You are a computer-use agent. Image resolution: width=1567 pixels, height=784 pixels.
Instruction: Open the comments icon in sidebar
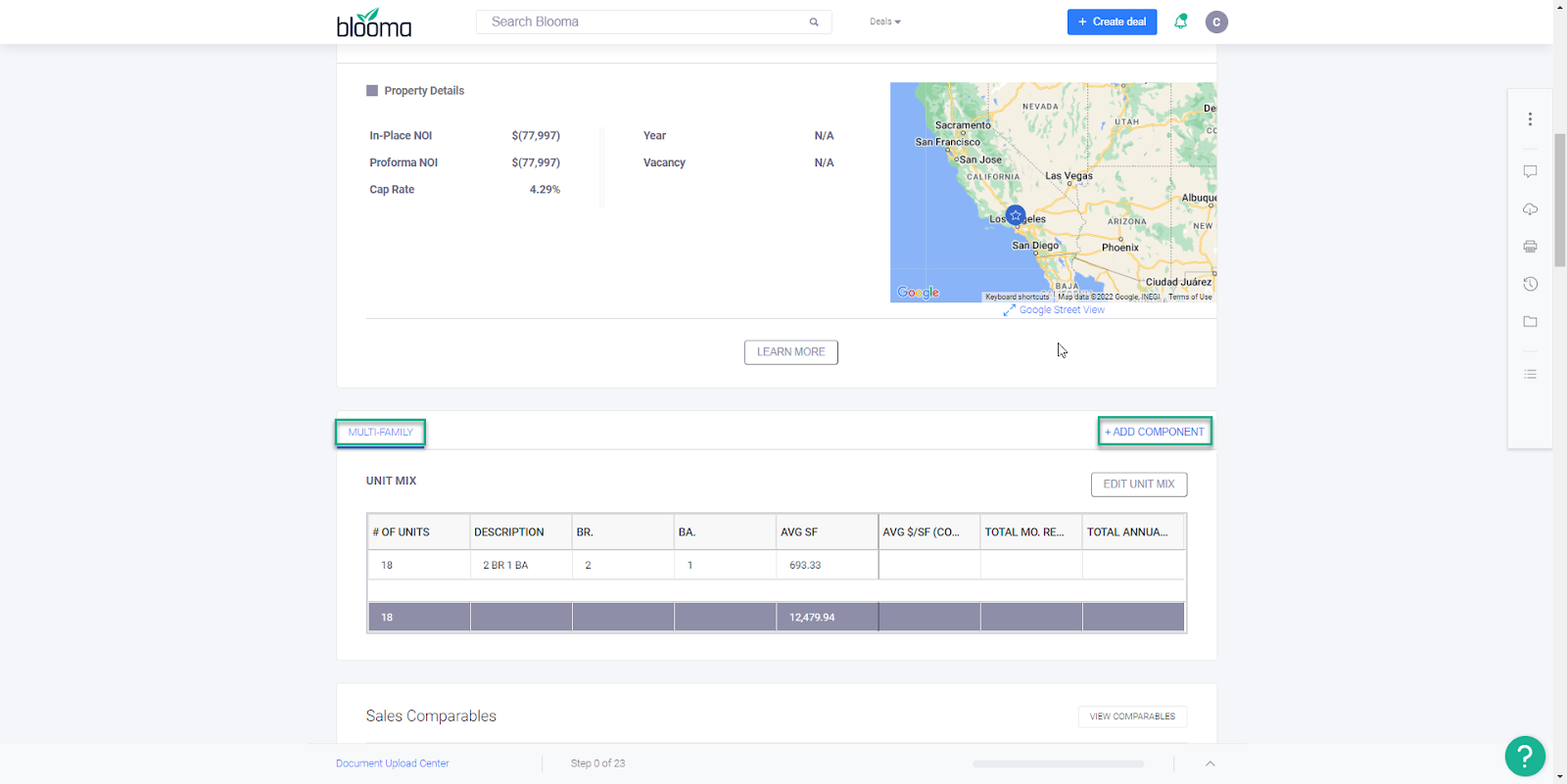pos(1530,171)
